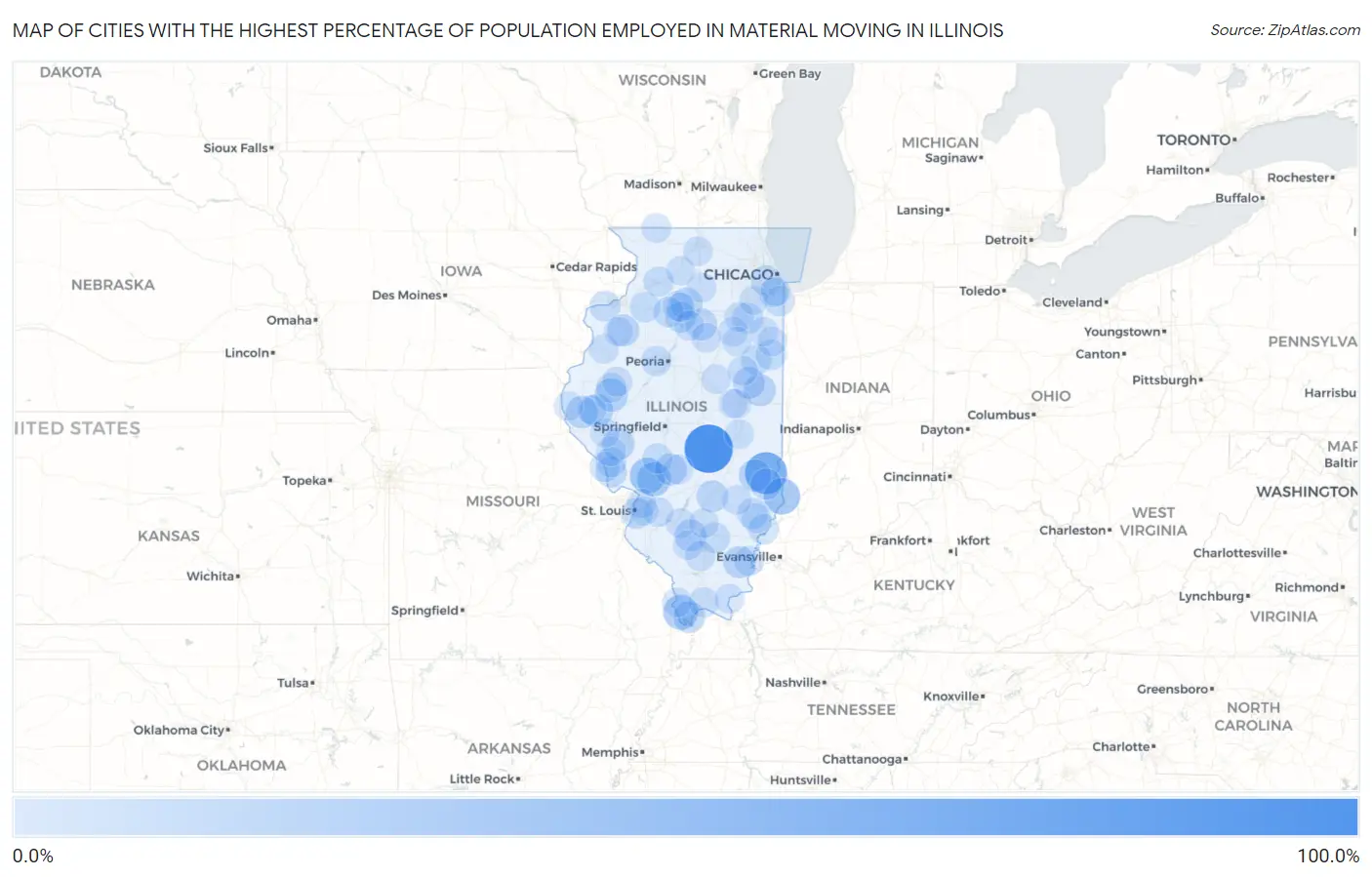Click the St. Louis city label
Image resolution: width=1372 pixels, height=877 pixels.
[x=606, y=510]
